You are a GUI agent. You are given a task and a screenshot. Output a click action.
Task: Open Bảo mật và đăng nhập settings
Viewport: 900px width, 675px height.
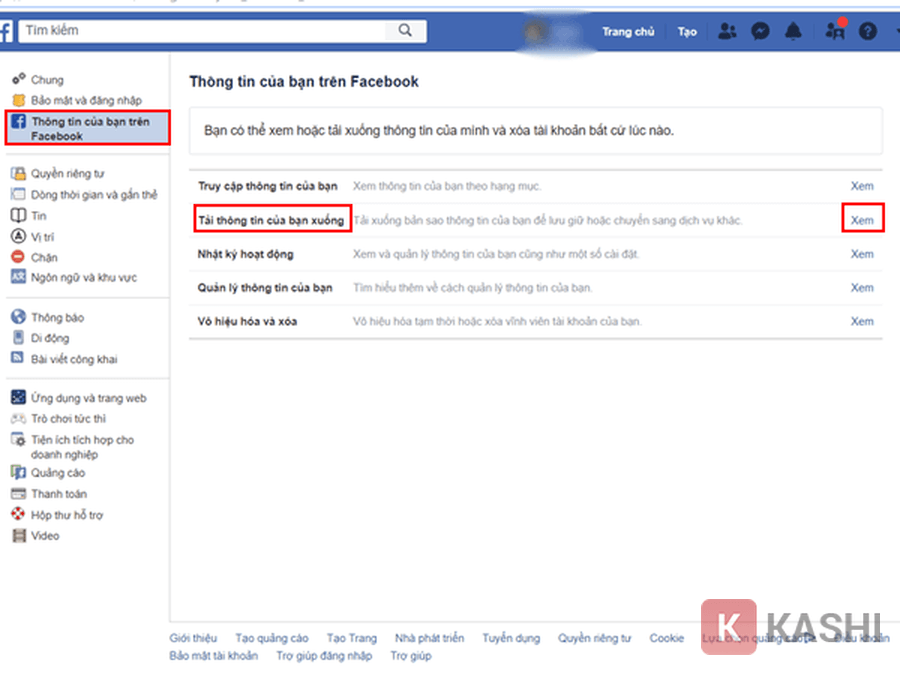(86, 101)
